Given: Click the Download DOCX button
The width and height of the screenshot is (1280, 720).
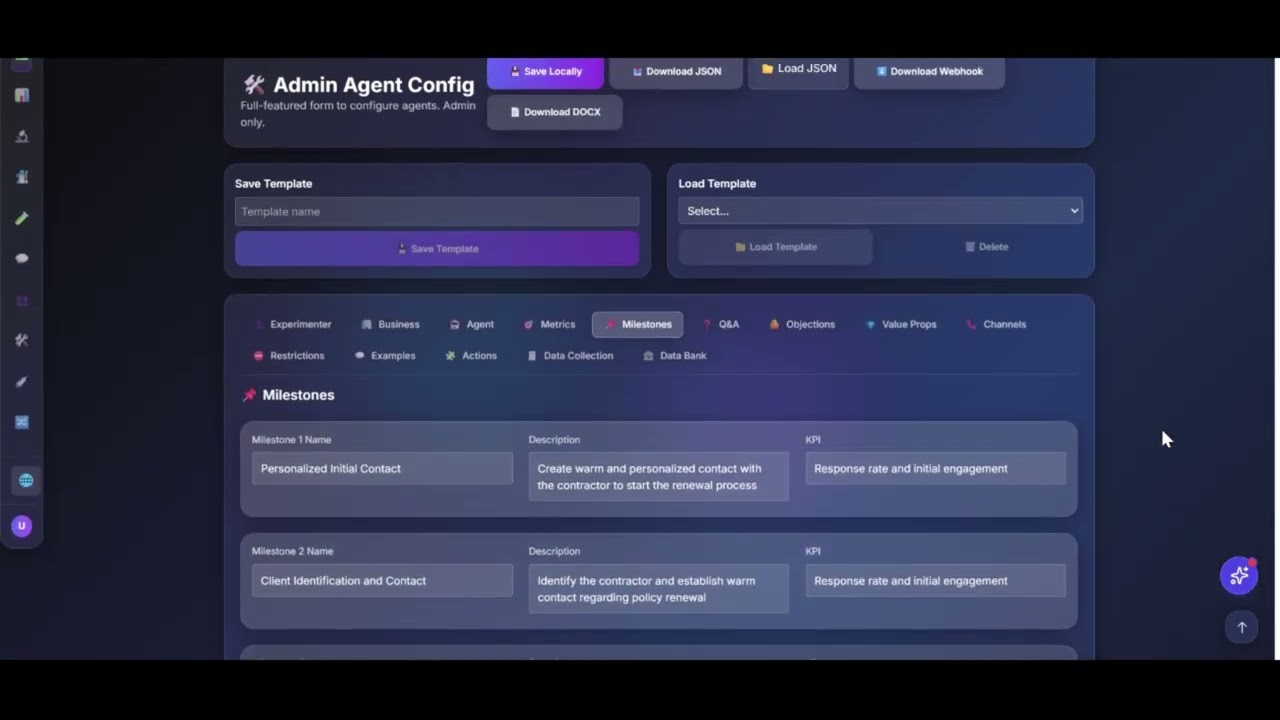Looking at the screenshot, I should [554, 112].
